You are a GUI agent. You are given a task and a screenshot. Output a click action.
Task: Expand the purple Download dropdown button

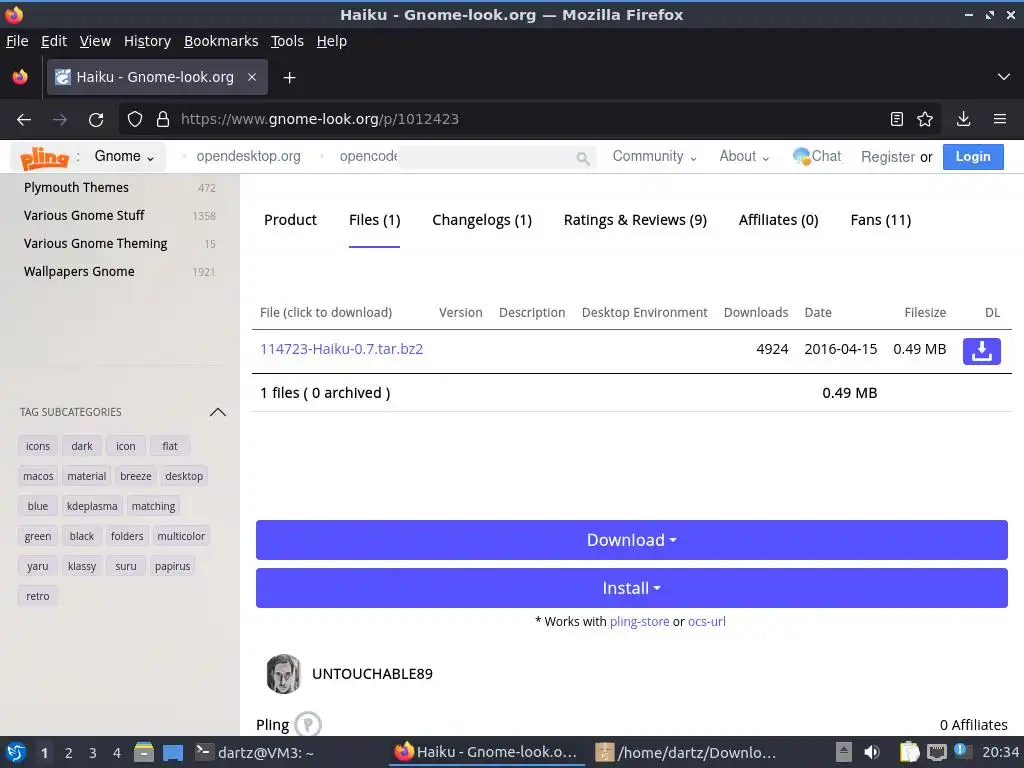tap(632, 540)
